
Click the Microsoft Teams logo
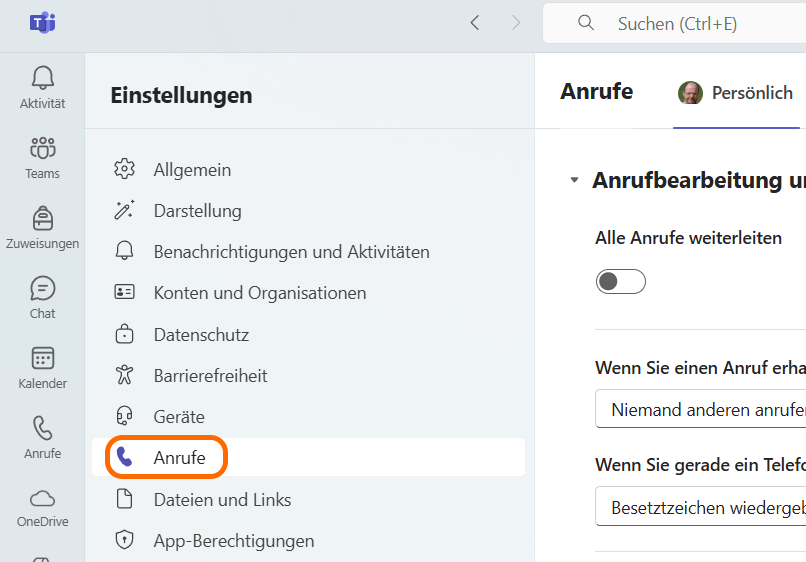[x=42, y=23]
